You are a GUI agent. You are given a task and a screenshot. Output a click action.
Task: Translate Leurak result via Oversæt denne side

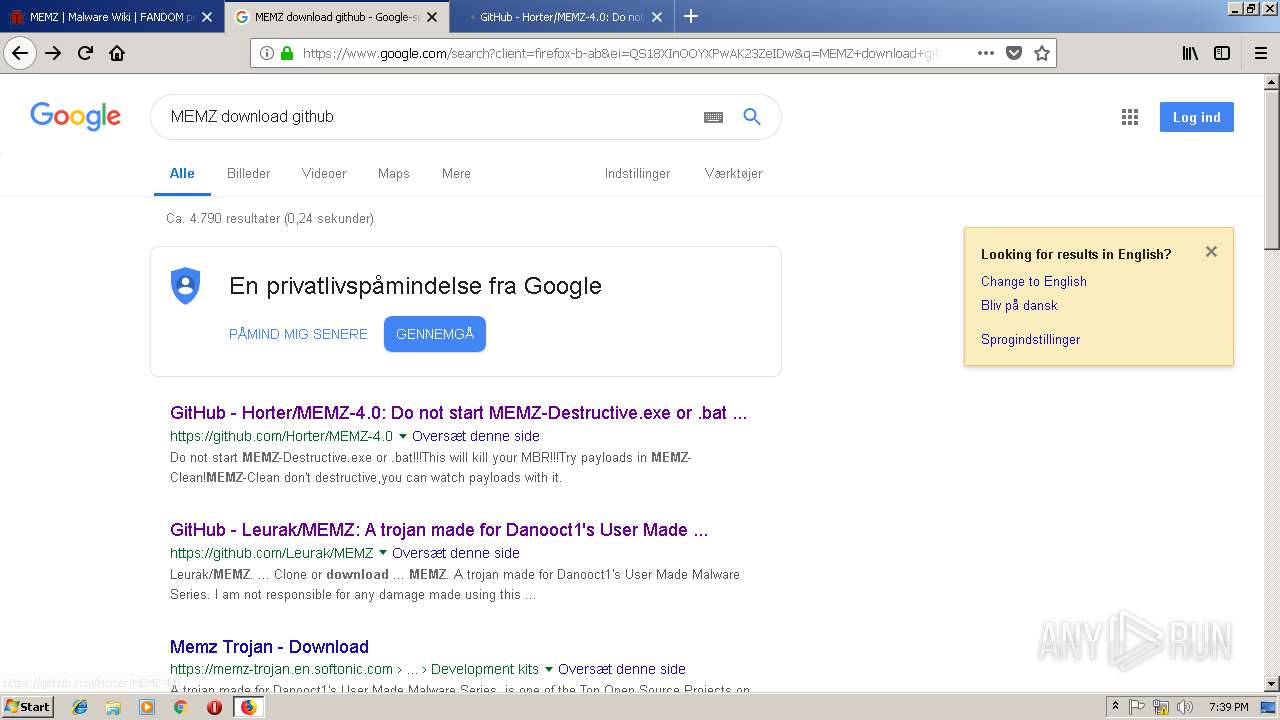(456, 553)
